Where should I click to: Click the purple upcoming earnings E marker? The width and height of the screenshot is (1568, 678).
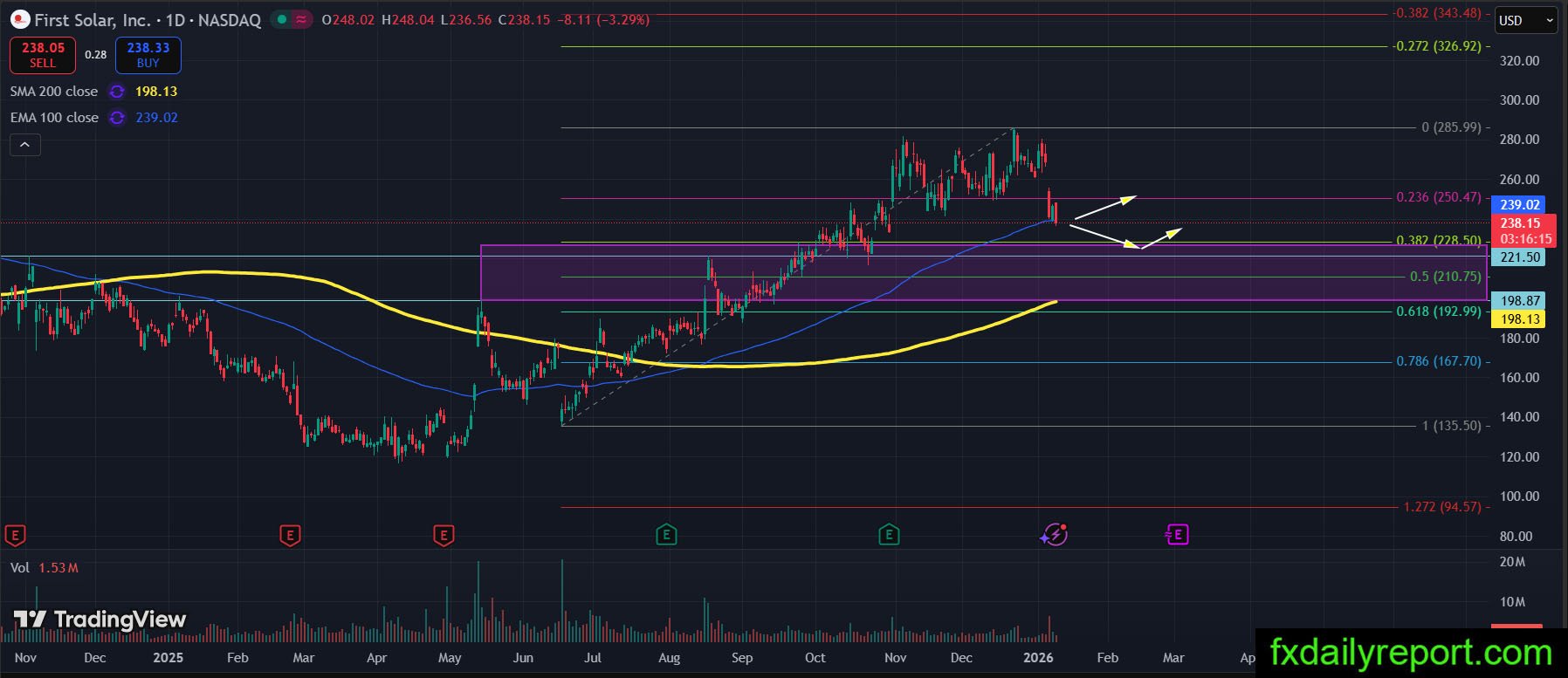[x=1177, y=534]
